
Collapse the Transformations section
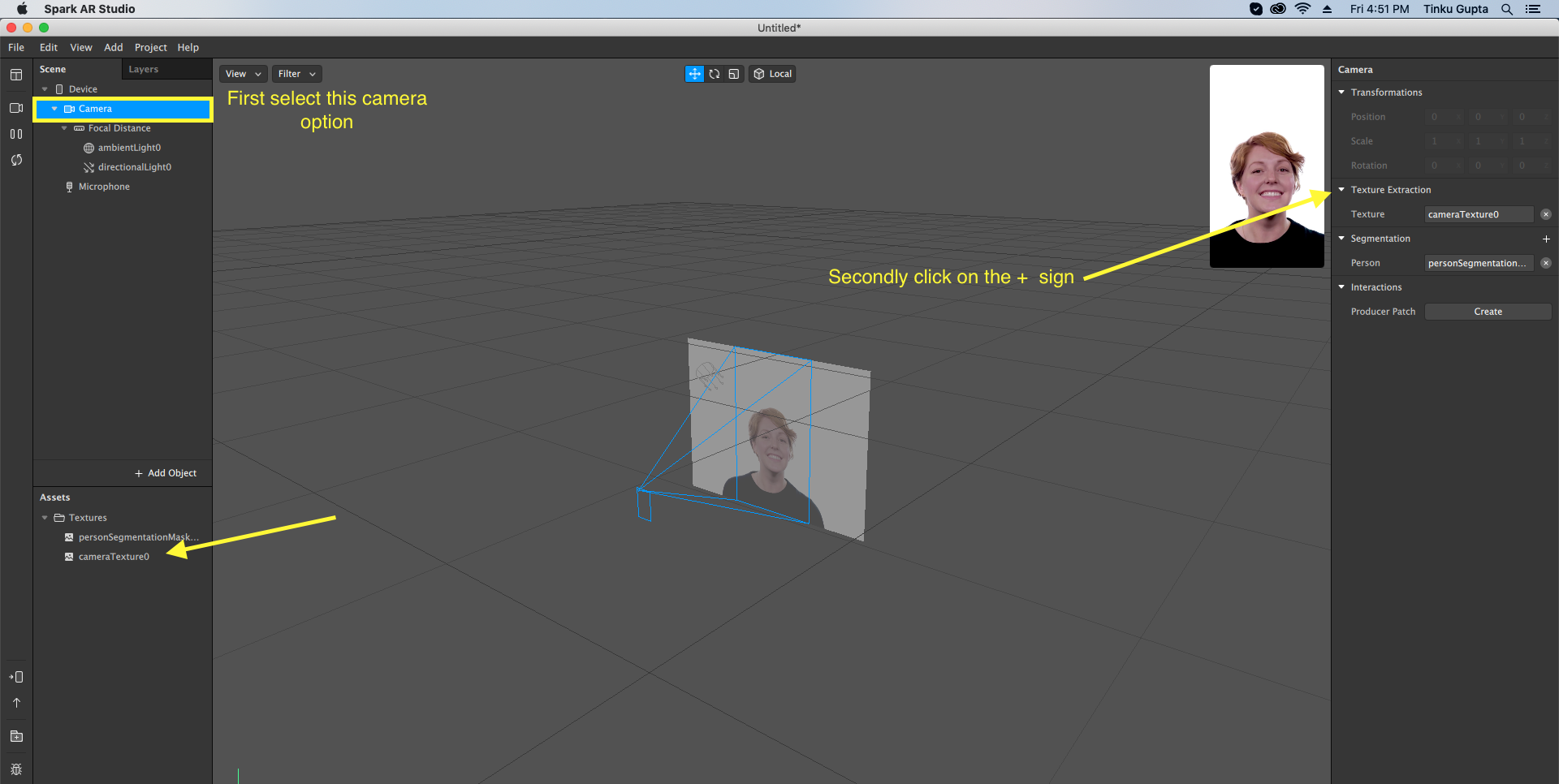click(1341, 93)
